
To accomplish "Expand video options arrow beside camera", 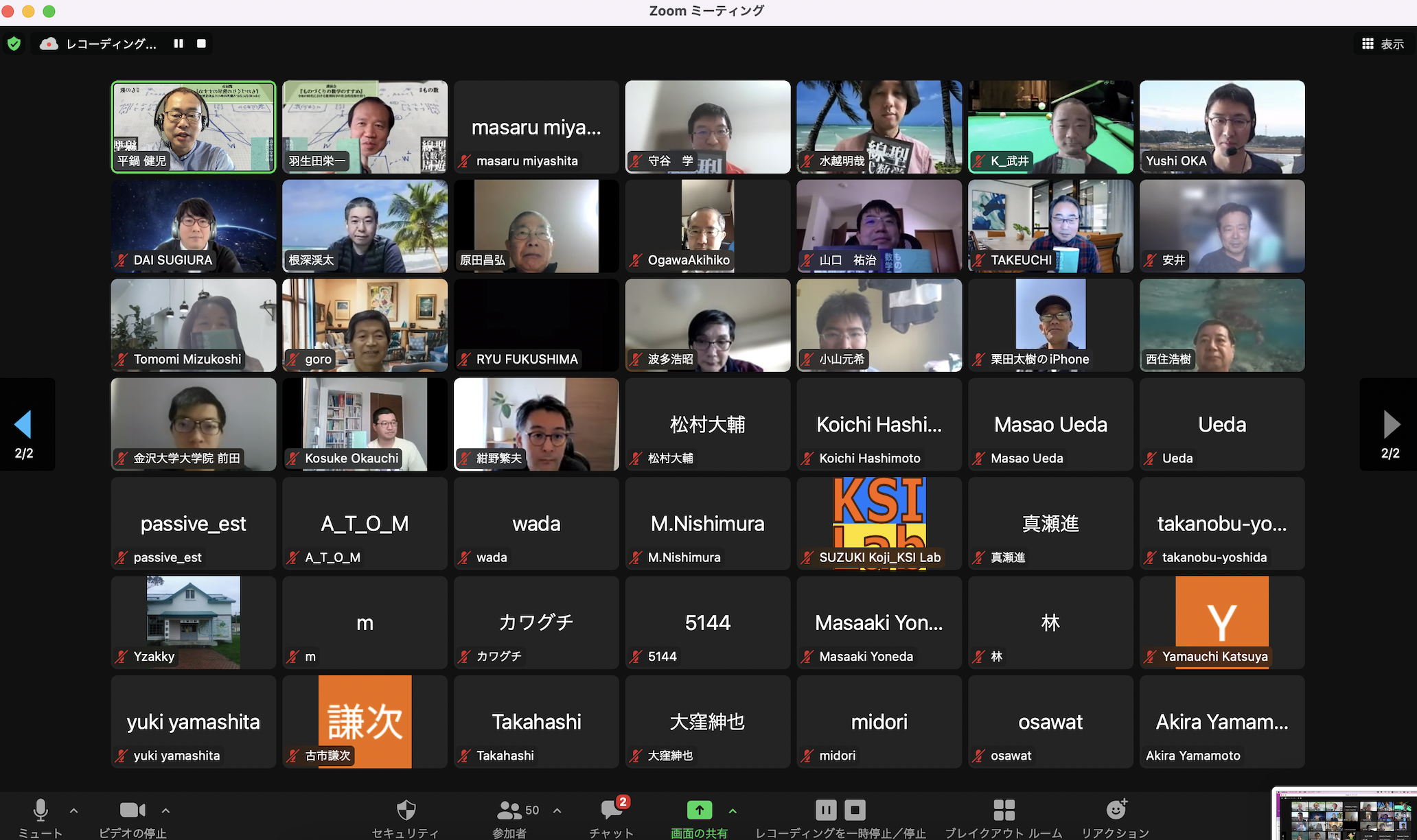I will coord(165,810).
